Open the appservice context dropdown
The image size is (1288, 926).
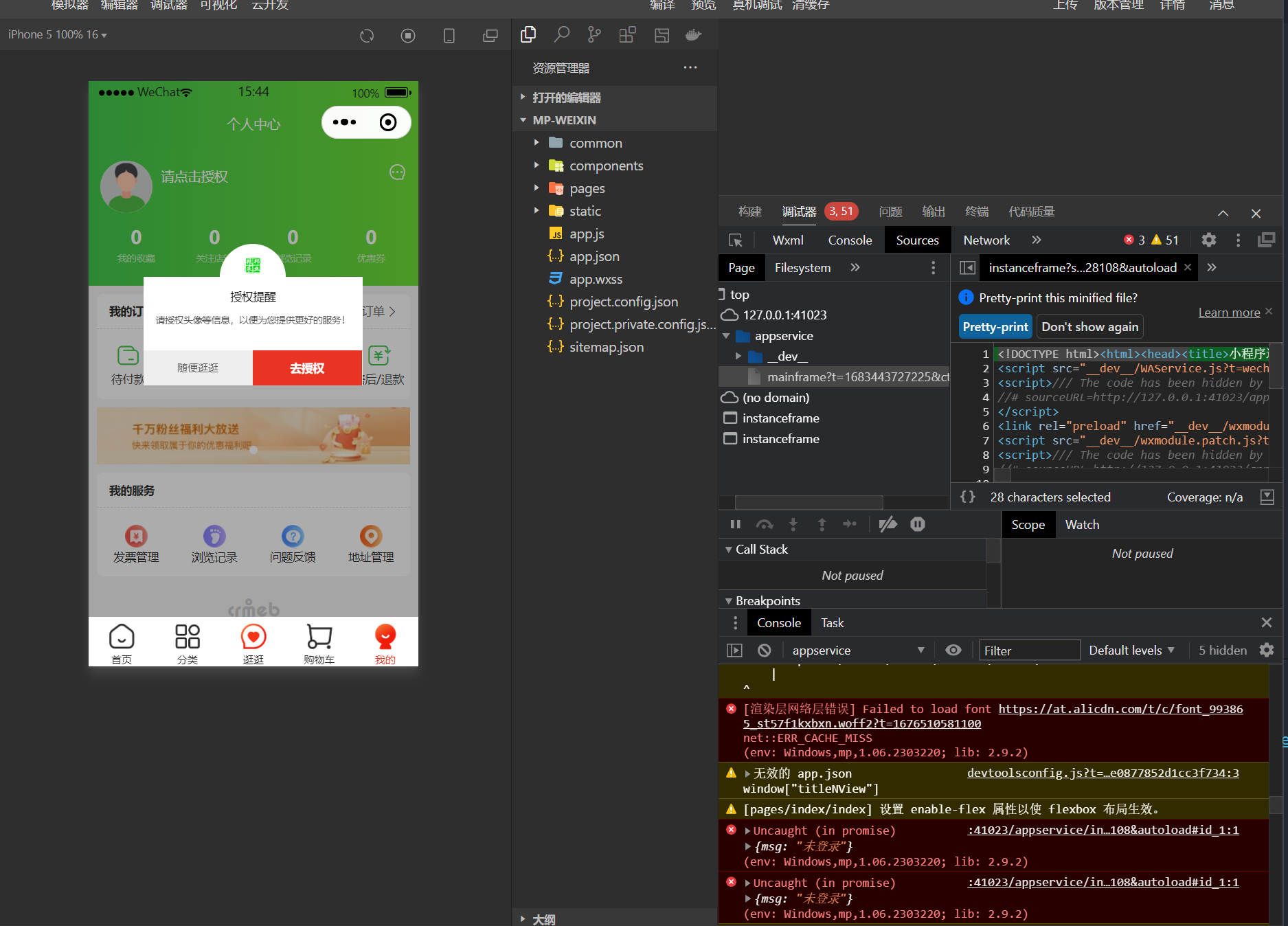pos(857,650)
